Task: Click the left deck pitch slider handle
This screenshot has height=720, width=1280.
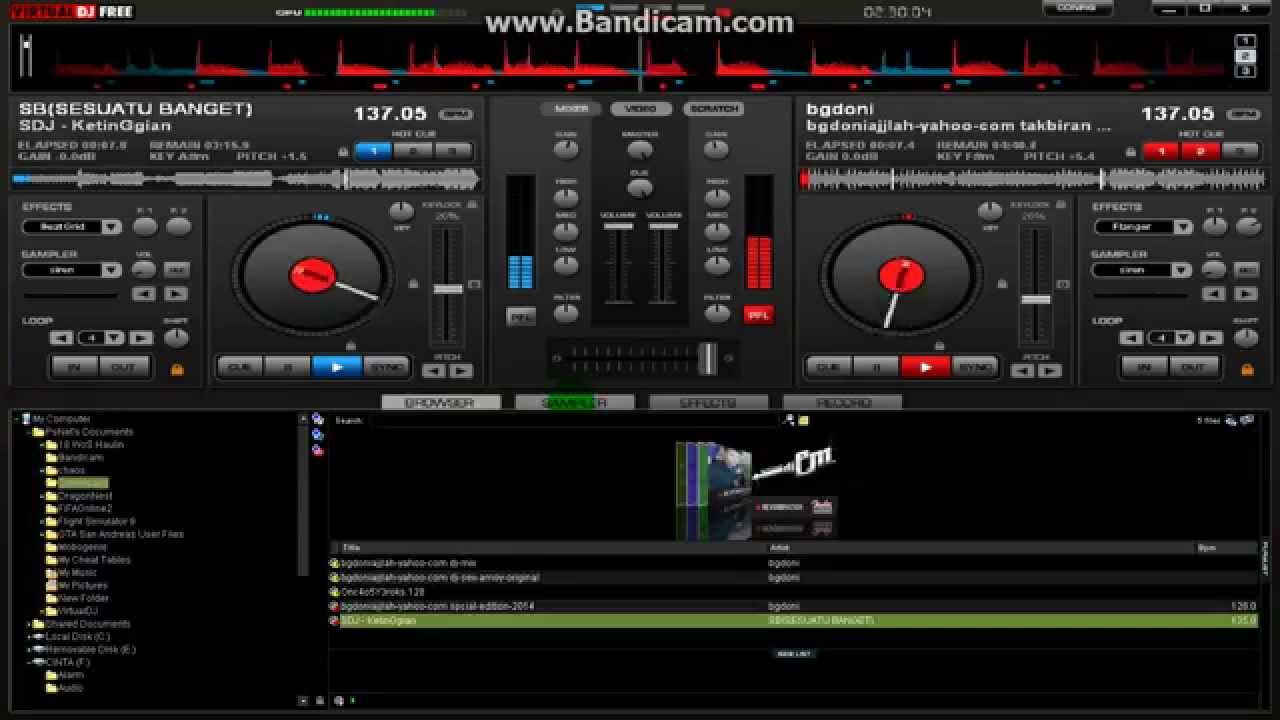Action: [x=447, y=289]
